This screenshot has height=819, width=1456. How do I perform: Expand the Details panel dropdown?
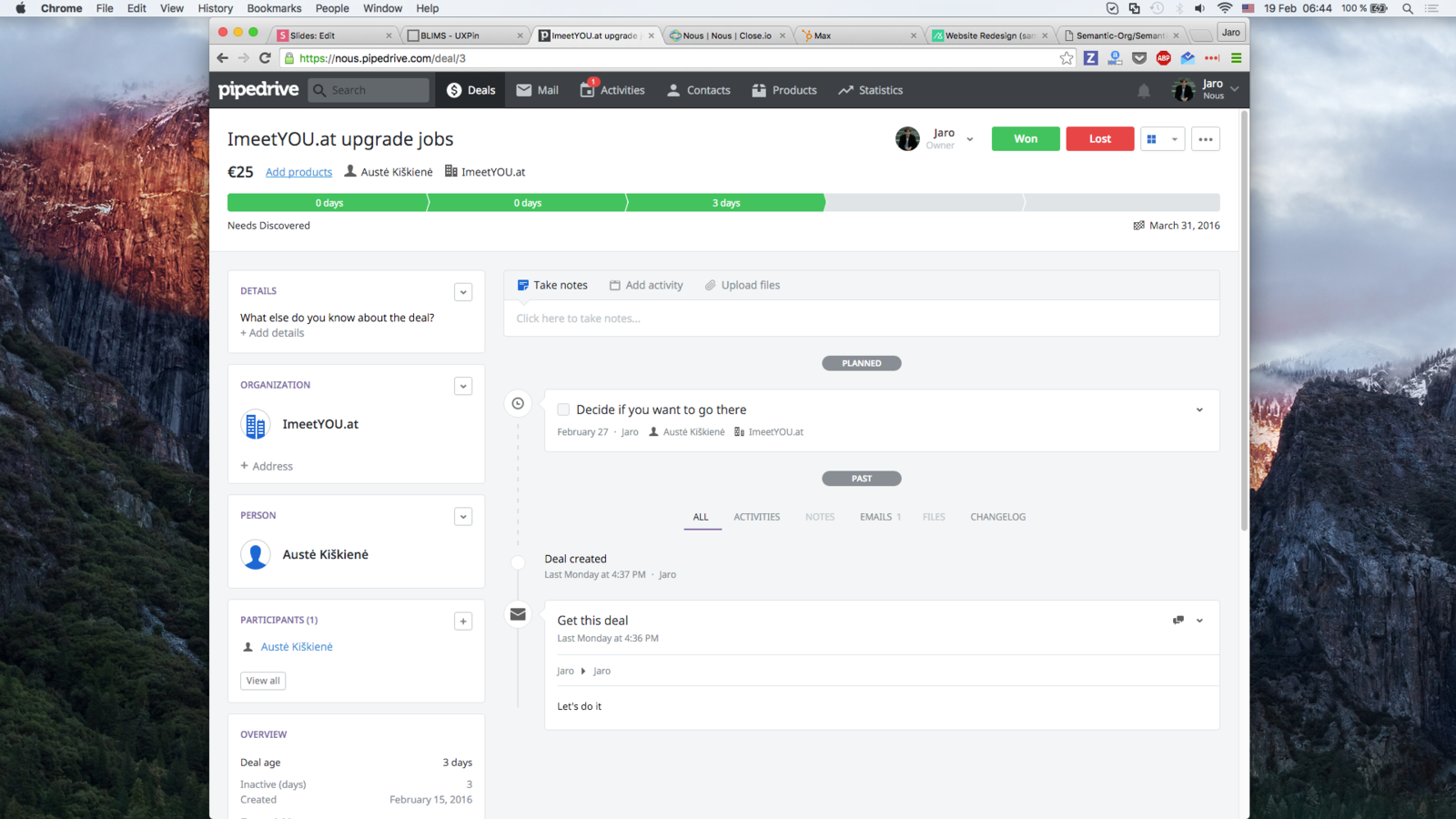click(x=463, y=292)
